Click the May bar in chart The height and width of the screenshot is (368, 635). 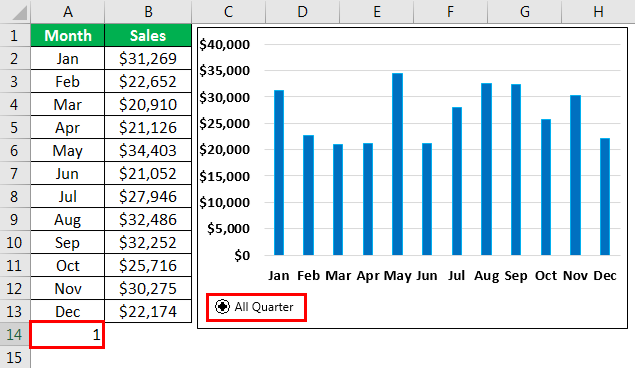(397, 164)
